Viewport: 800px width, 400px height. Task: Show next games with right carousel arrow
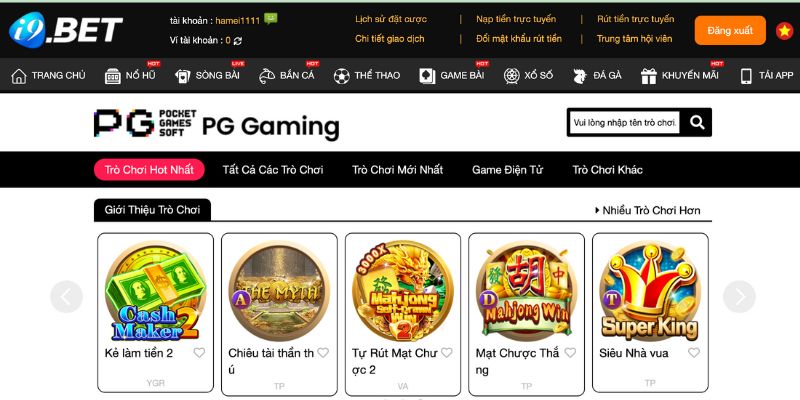[x=739, y=296]
